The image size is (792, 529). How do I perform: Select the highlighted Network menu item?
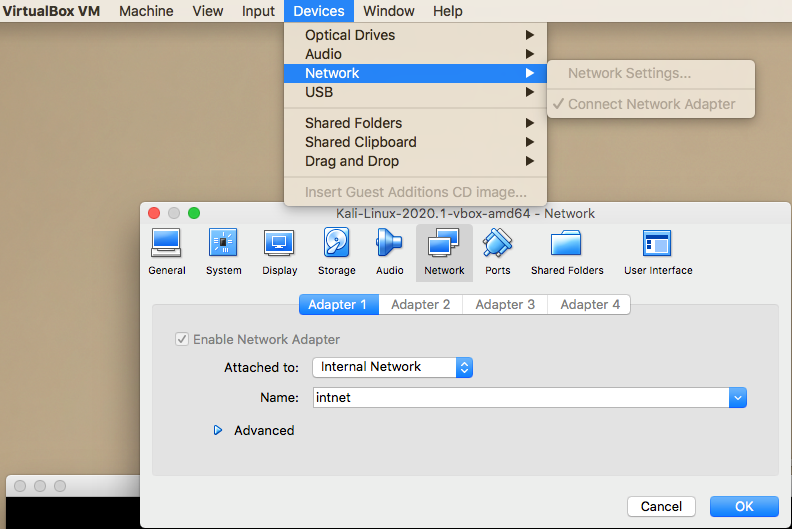[x=415, y=73]
